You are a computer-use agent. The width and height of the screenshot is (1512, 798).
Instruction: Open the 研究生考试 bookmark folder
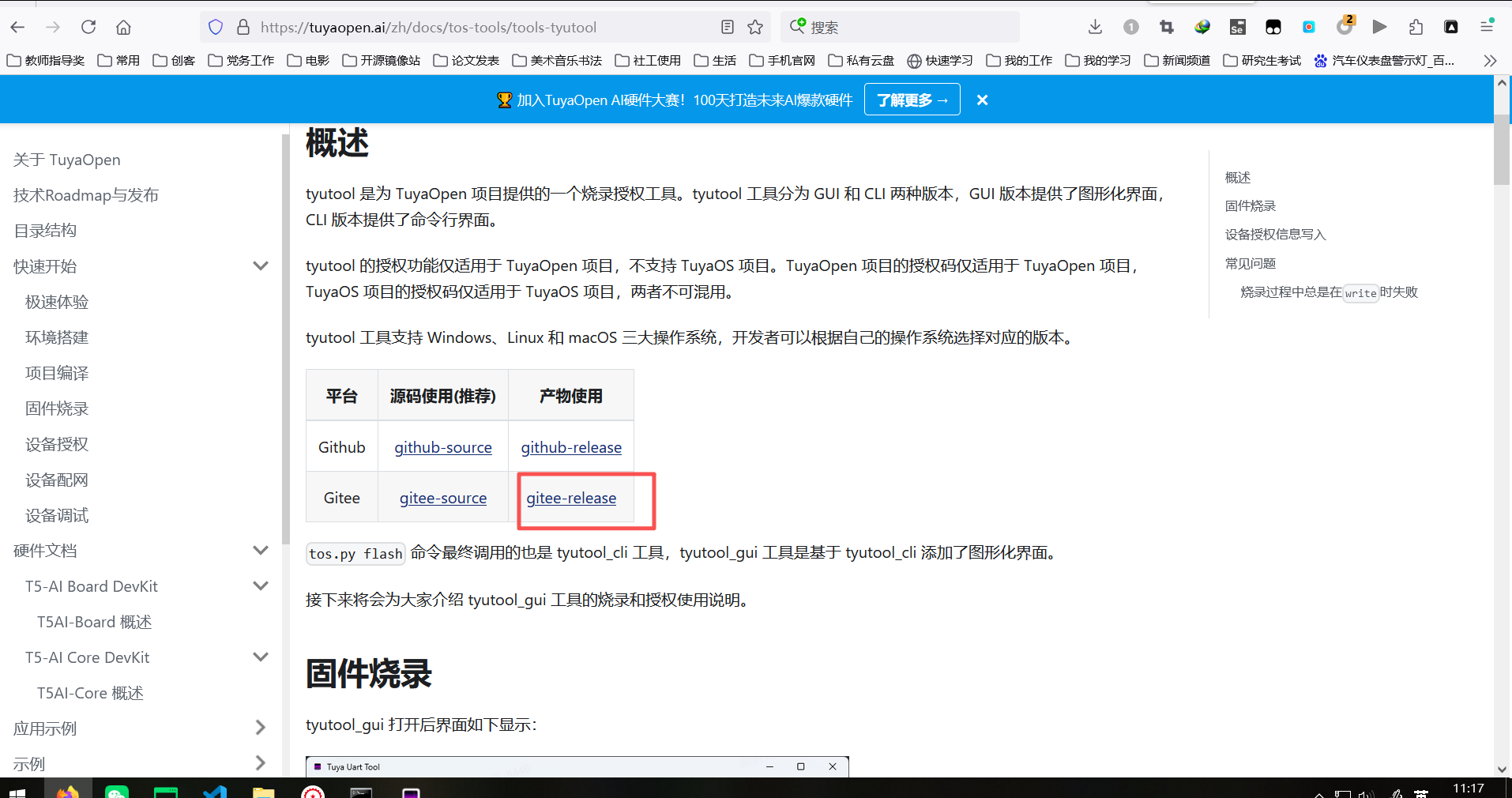coord(1262,61)
